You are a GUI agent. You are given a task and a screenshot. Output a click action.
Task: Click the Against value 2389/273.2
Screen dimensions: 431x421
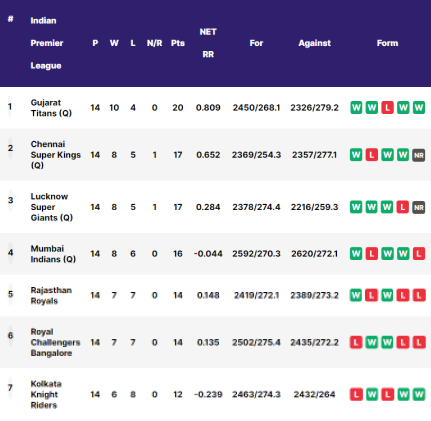tap(314, 295)
